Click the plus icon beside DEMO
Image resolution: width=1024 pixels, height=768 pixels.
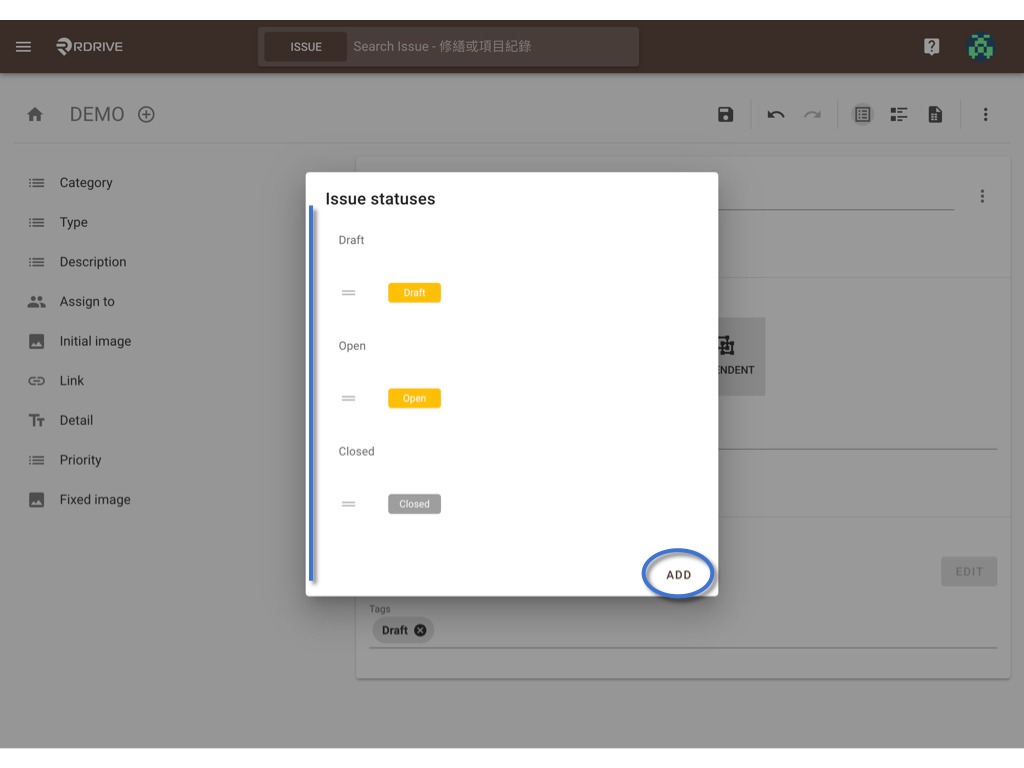(146, 115)
